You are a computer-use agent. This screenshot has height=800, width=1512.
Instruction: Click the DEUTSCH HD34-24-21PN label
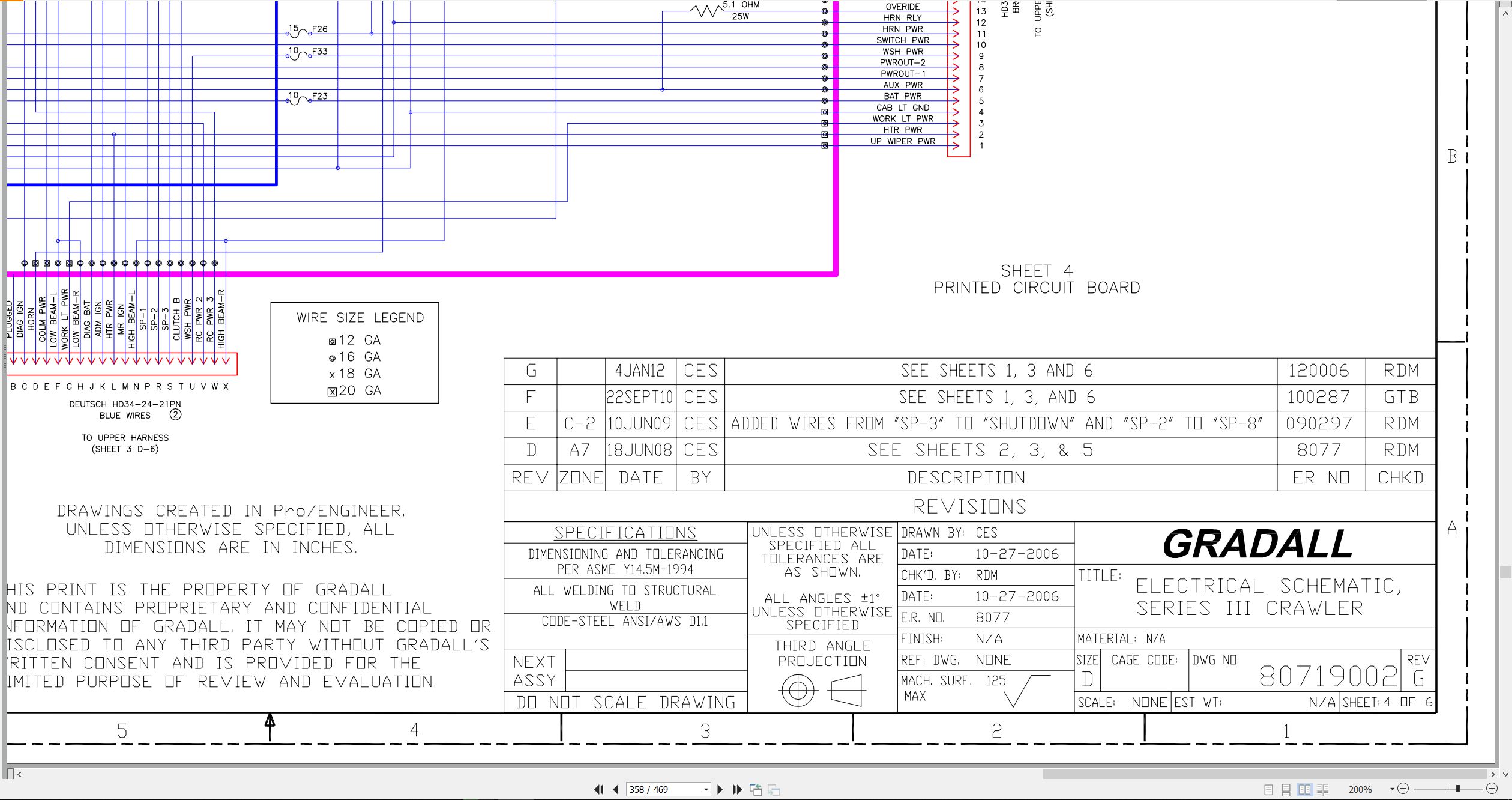click(125, 404)
